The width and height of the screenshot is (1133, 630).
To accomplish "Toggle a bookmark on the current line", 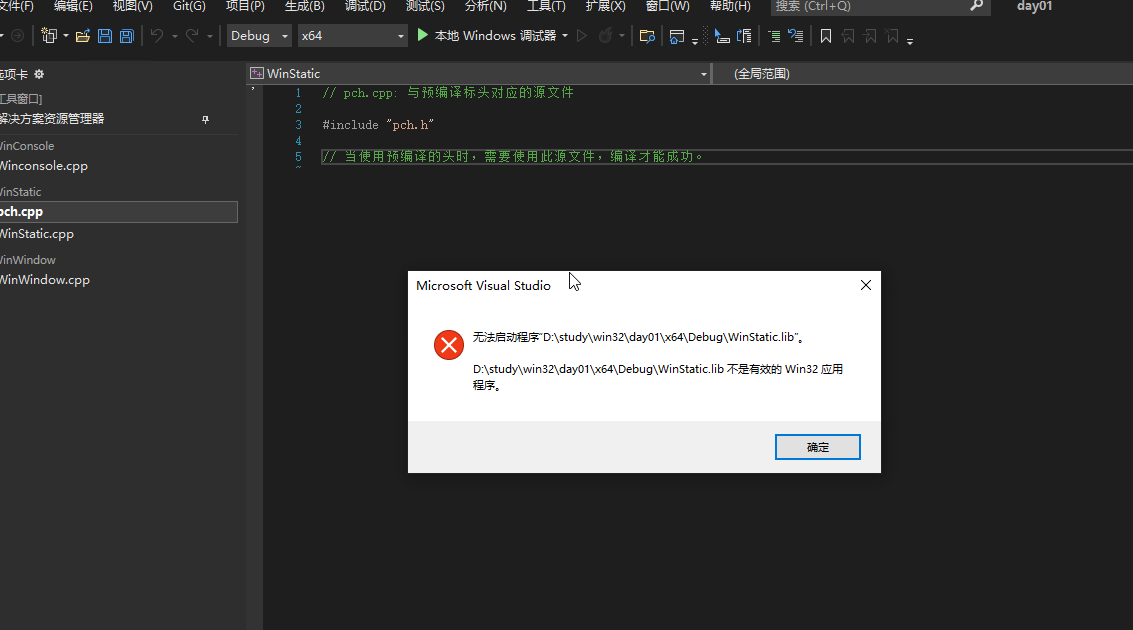I will tap(826, 36).
